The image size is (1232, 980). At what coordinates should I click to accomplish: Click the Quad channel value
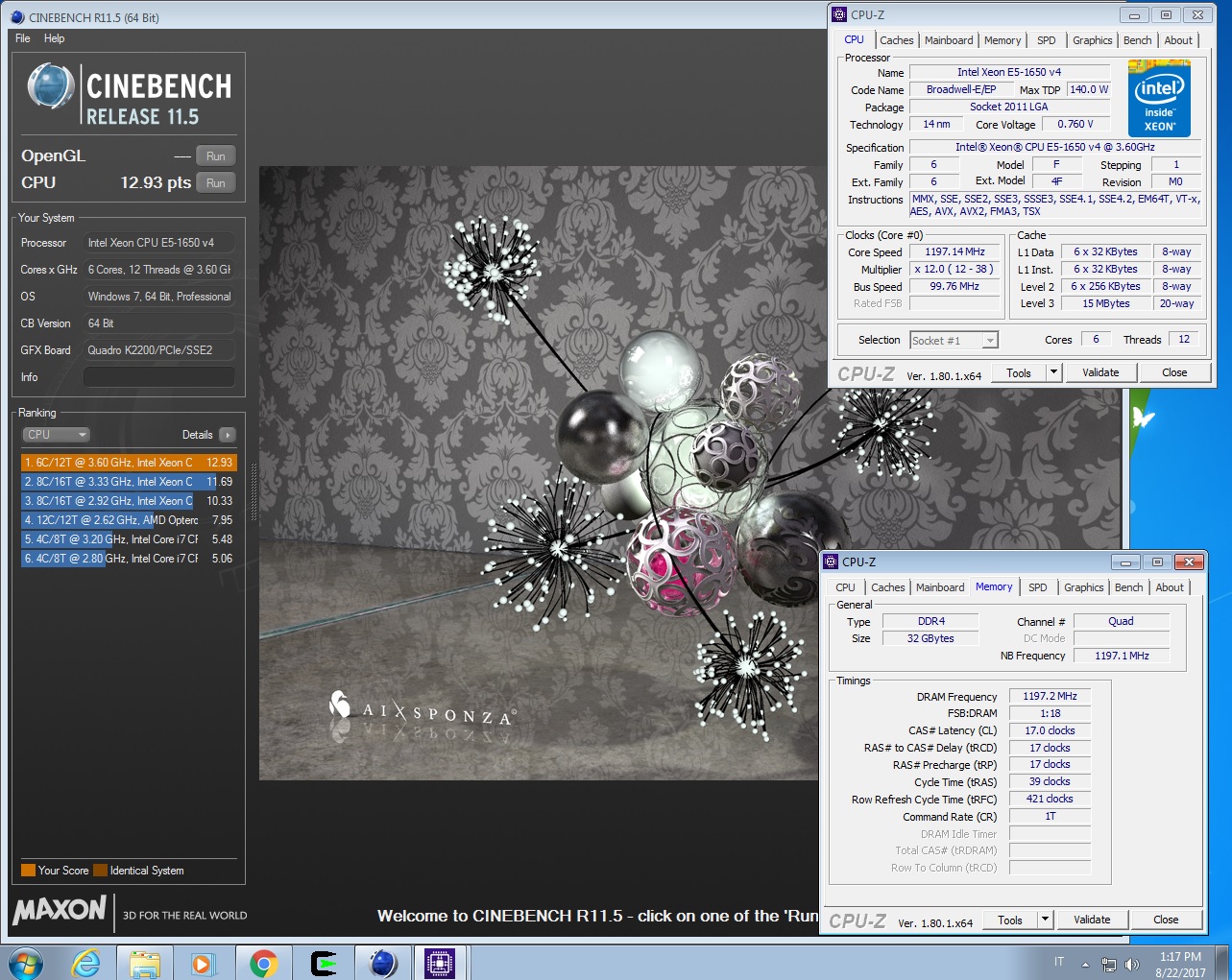[1121, 621]
